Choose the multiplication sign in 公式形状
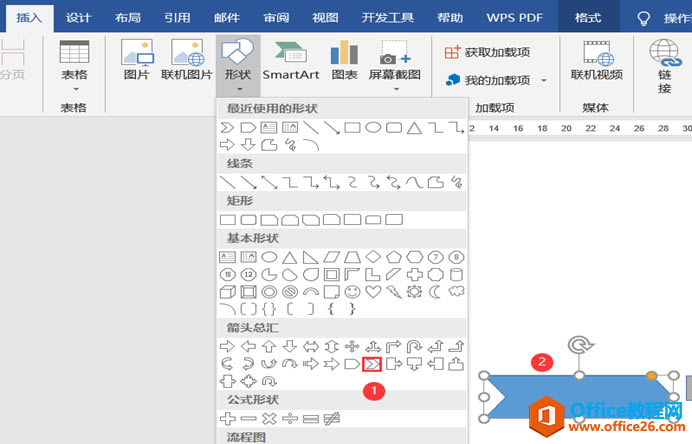The width and height of the screenshot is (692, 444). click(269, 418)
